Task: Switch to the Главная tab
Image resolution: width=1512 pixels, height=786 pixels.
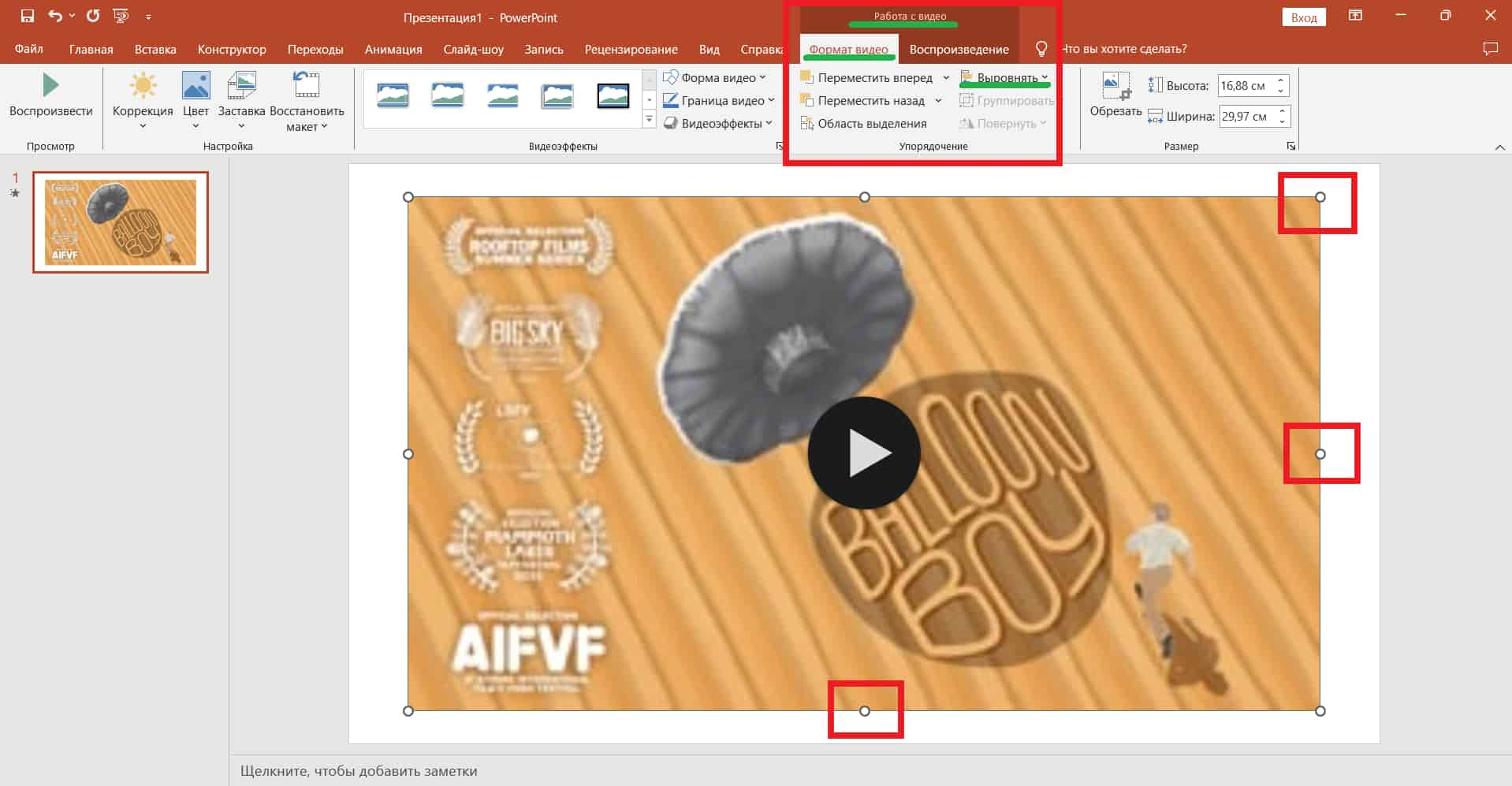Action: [91, 49]
